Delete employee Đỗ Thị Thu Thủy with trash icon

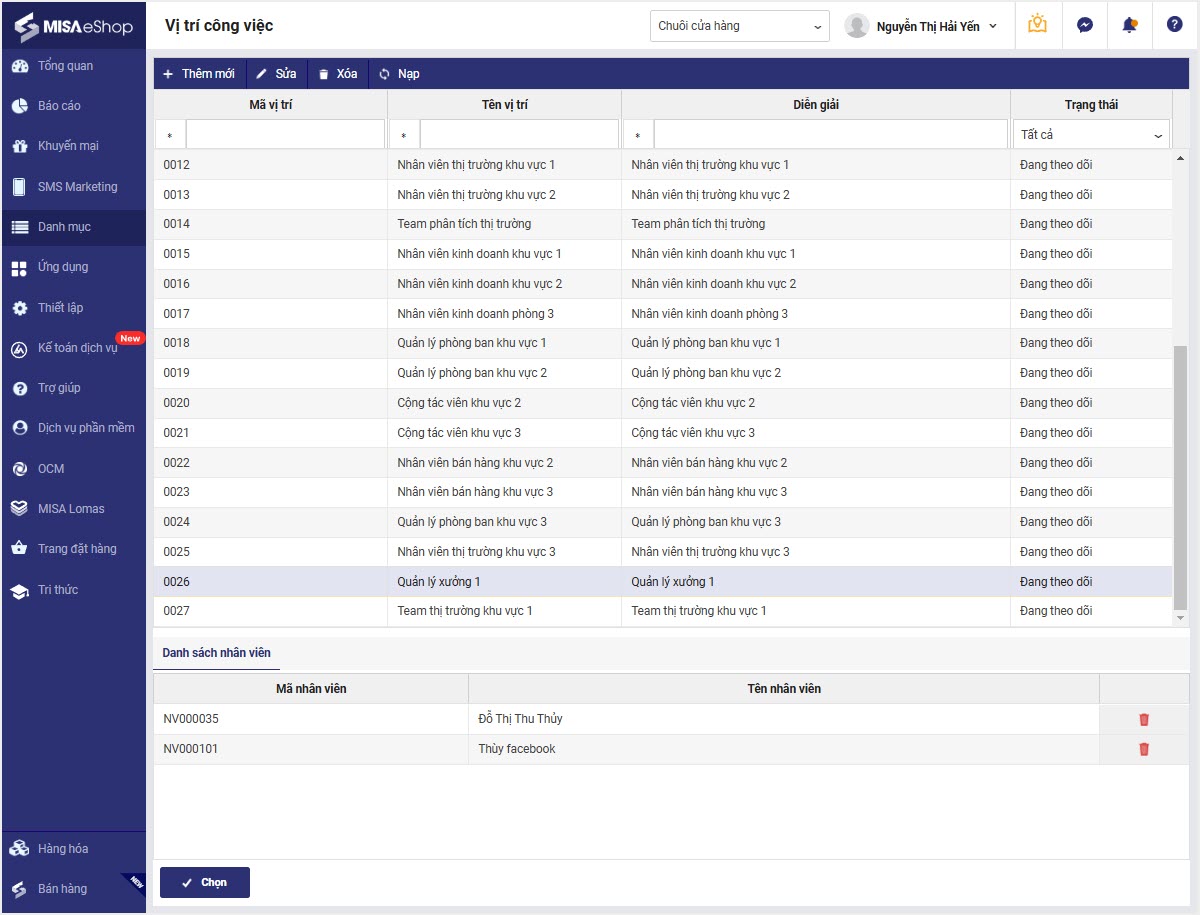(1144, 719)
